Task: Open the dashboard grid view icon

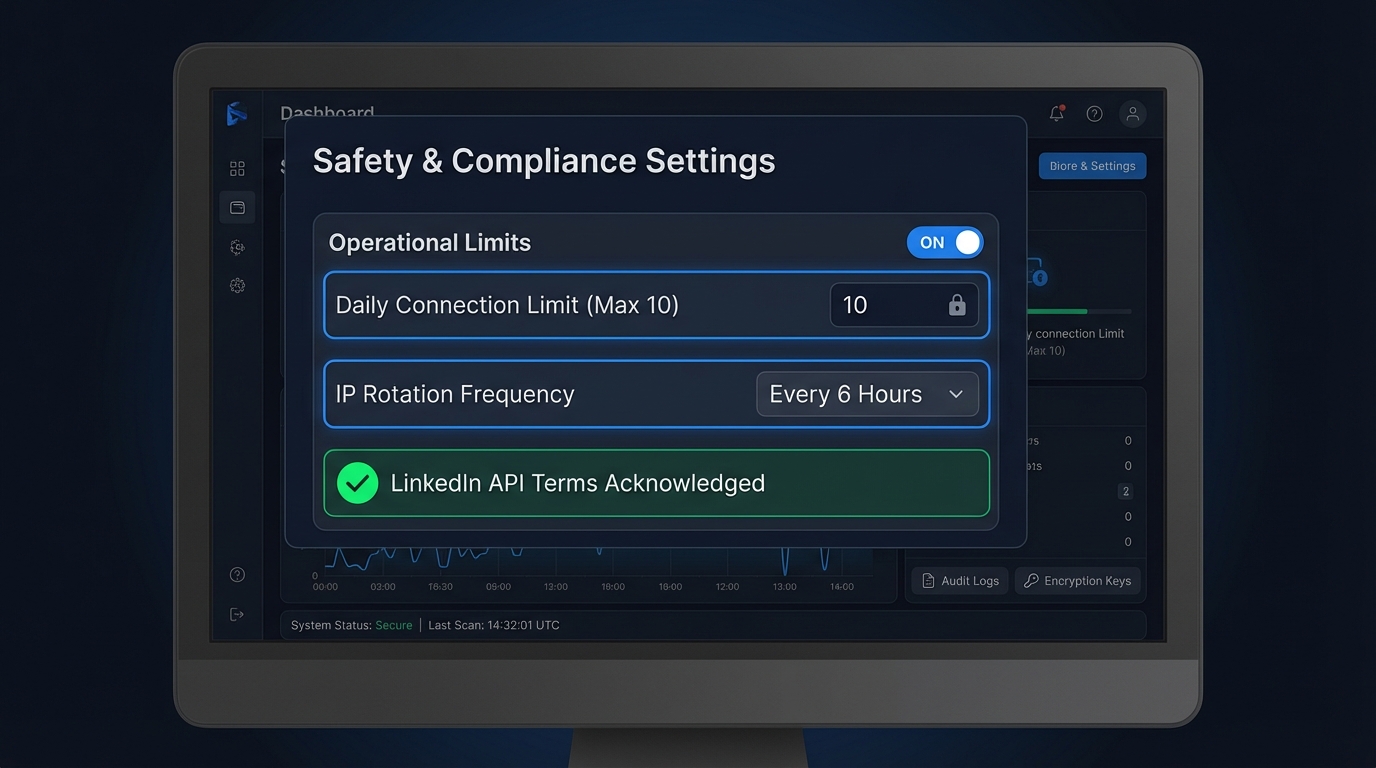Action: 237,169
